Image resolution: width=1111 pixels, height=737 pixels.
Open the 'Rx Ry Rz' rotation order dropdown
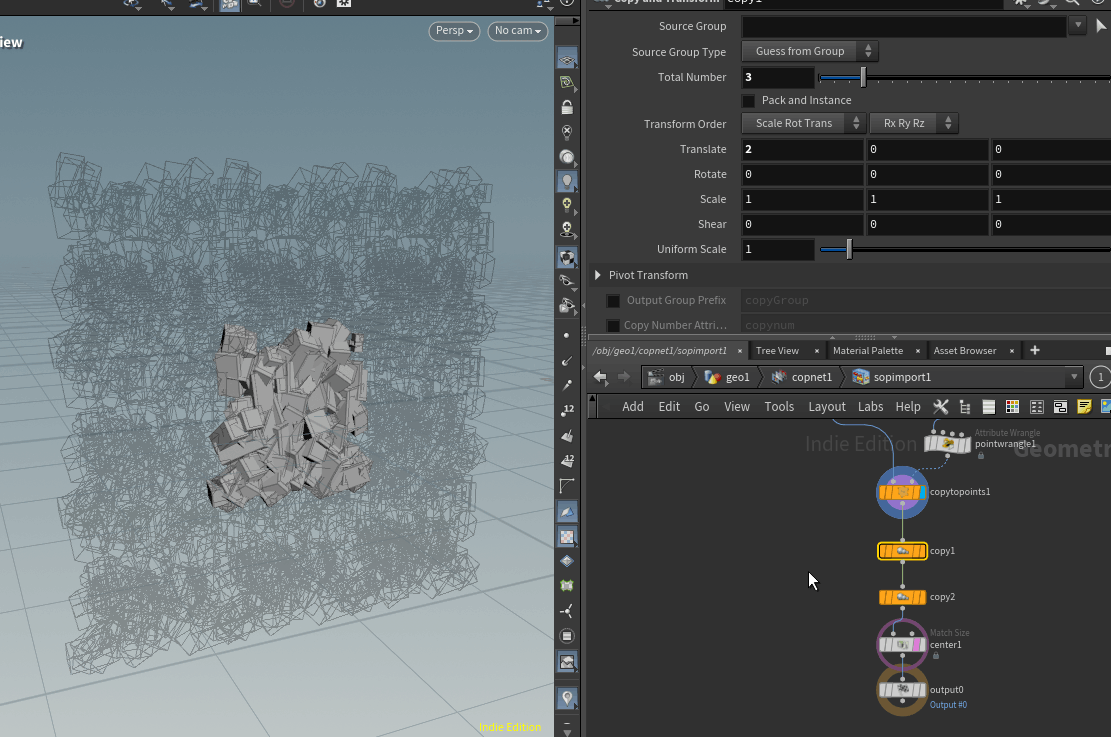click(914, 123)
